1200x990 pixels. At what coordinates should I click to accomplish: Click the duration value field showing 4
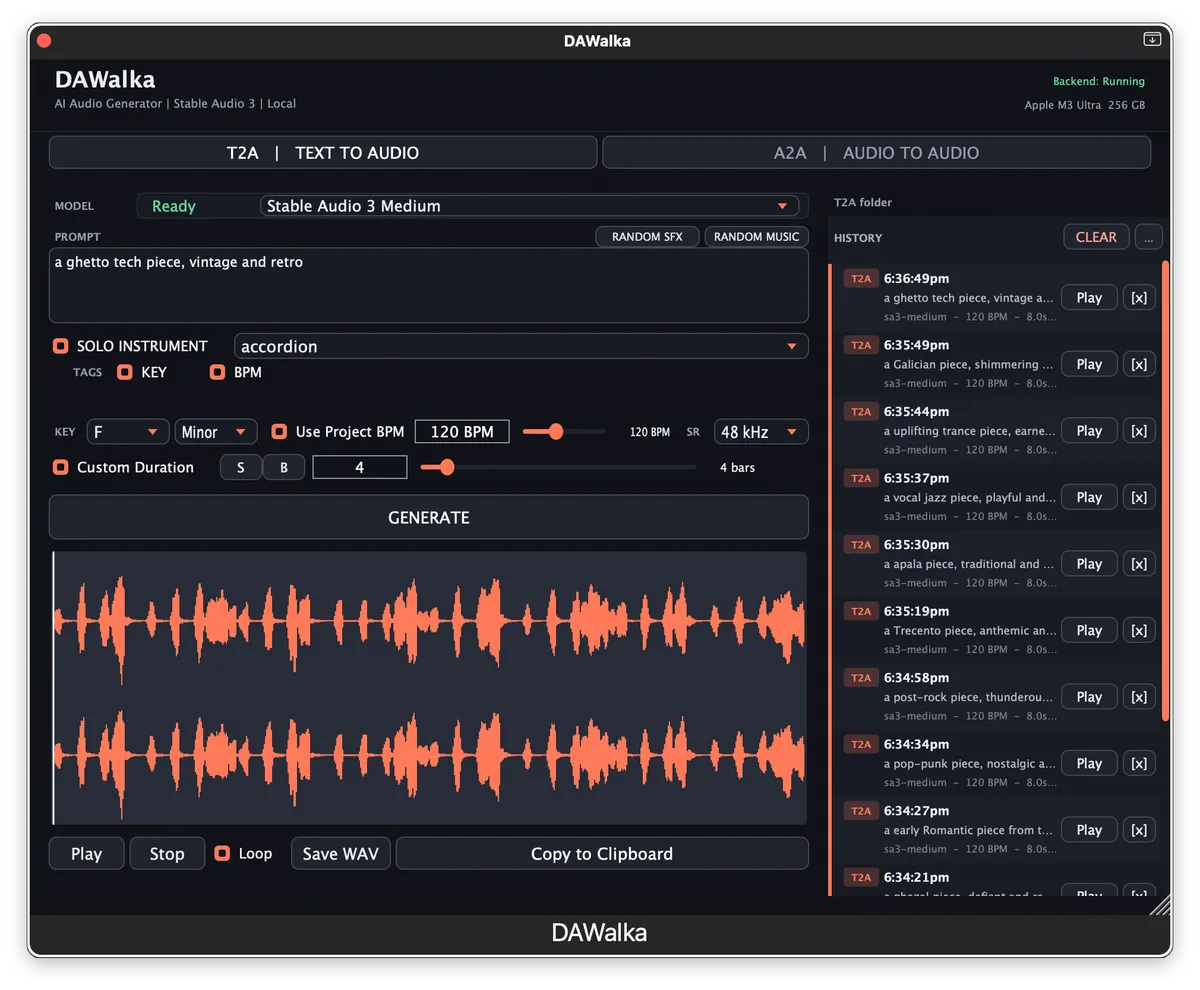click(360, 467)
